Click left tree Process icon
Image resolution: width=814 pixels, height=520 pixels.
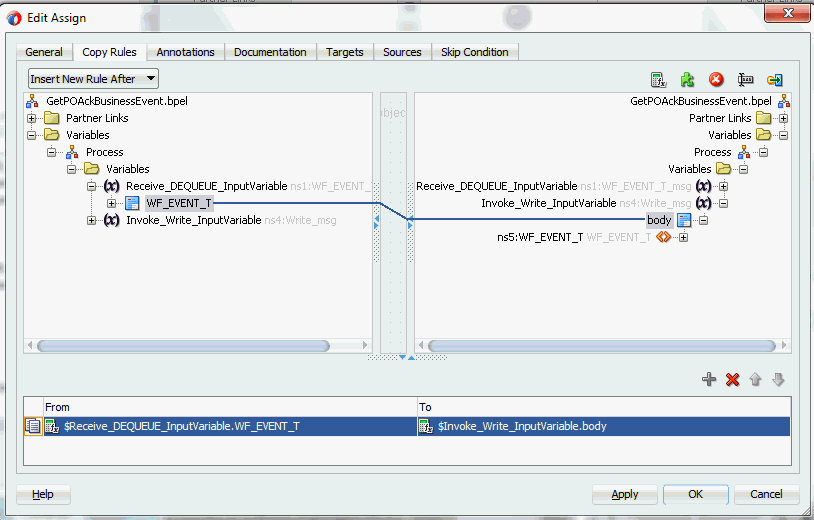tap(72, 152)
